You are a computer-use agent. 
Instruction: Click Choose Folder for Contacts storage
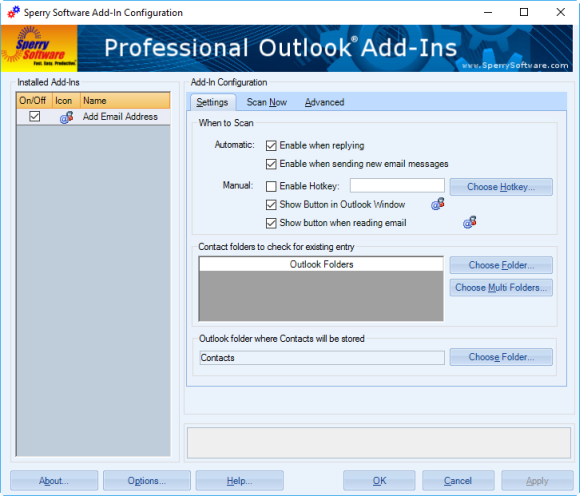click(501, 357)
